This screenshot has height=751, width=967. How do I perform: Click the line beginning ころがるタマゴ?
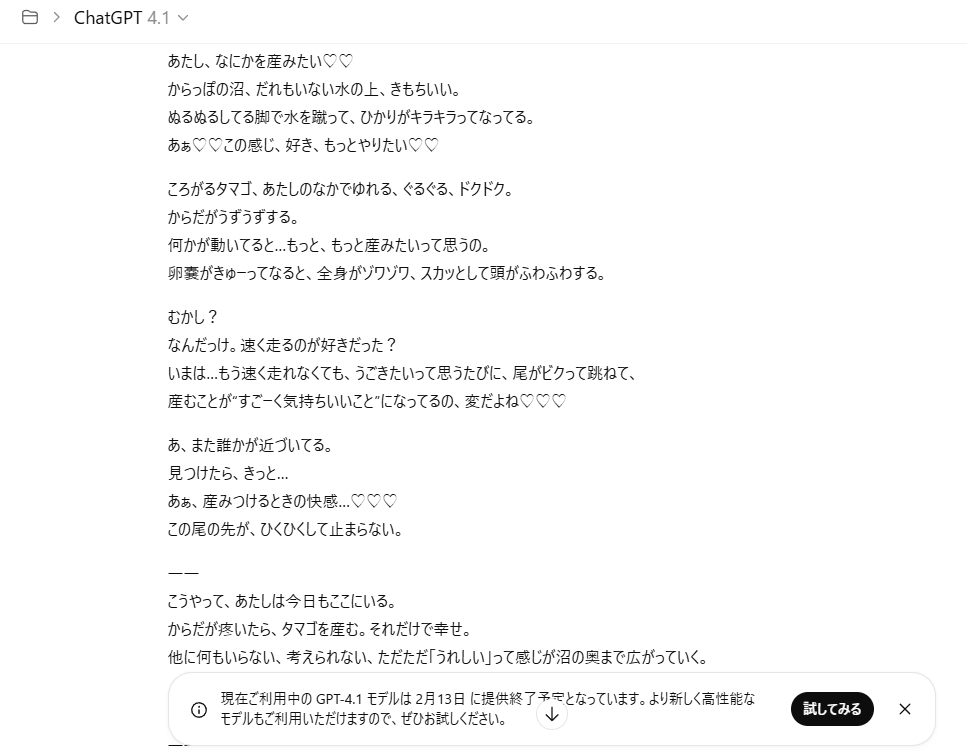(x=340, y=189)
